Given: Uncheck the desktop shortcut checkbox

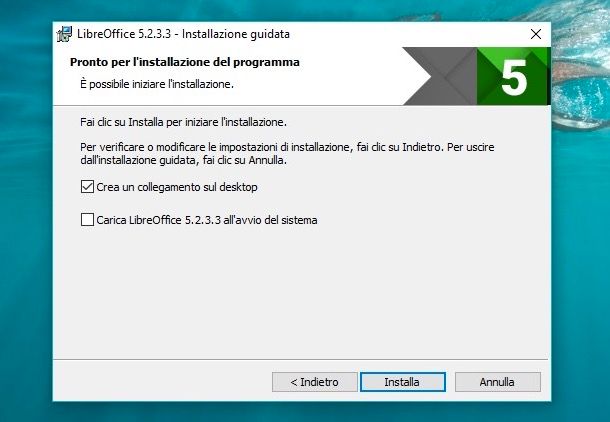Looking at the screenshot, I should (x=87, y=187).
